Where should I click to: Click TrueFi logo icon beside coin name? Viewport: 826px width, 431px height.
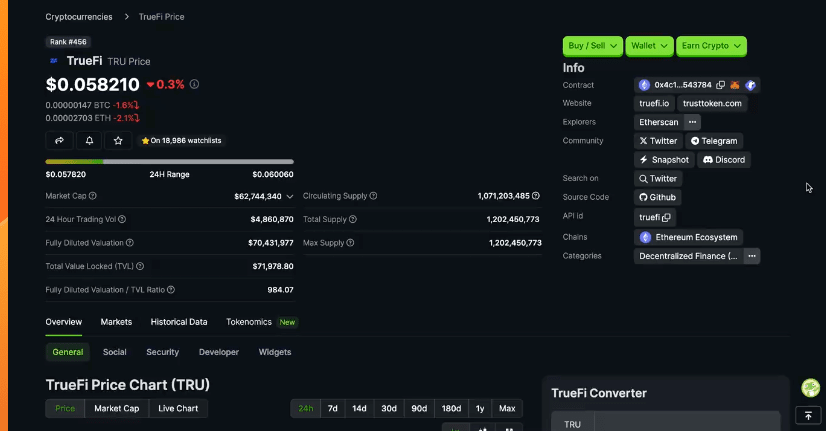(x=53, y=61)
